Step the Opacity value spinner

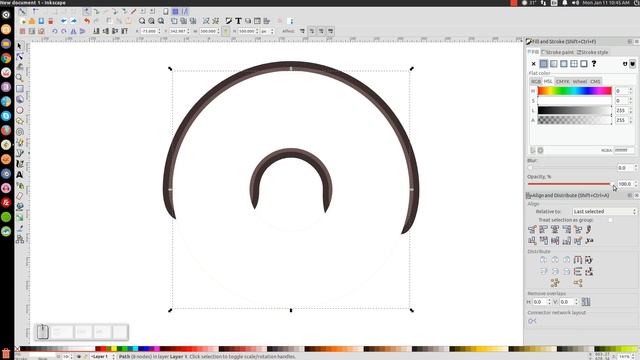(x=635, y=184)
